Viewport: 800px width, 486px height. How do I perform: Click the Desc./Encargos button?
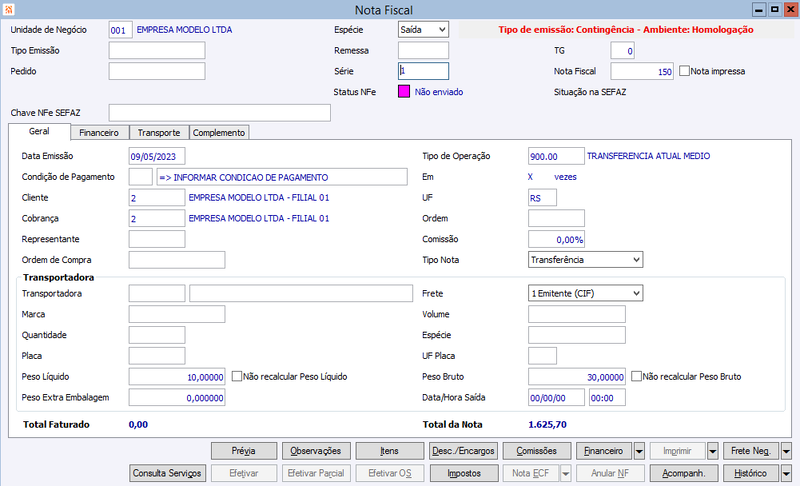pyautogui.click(x=463, y=451)
